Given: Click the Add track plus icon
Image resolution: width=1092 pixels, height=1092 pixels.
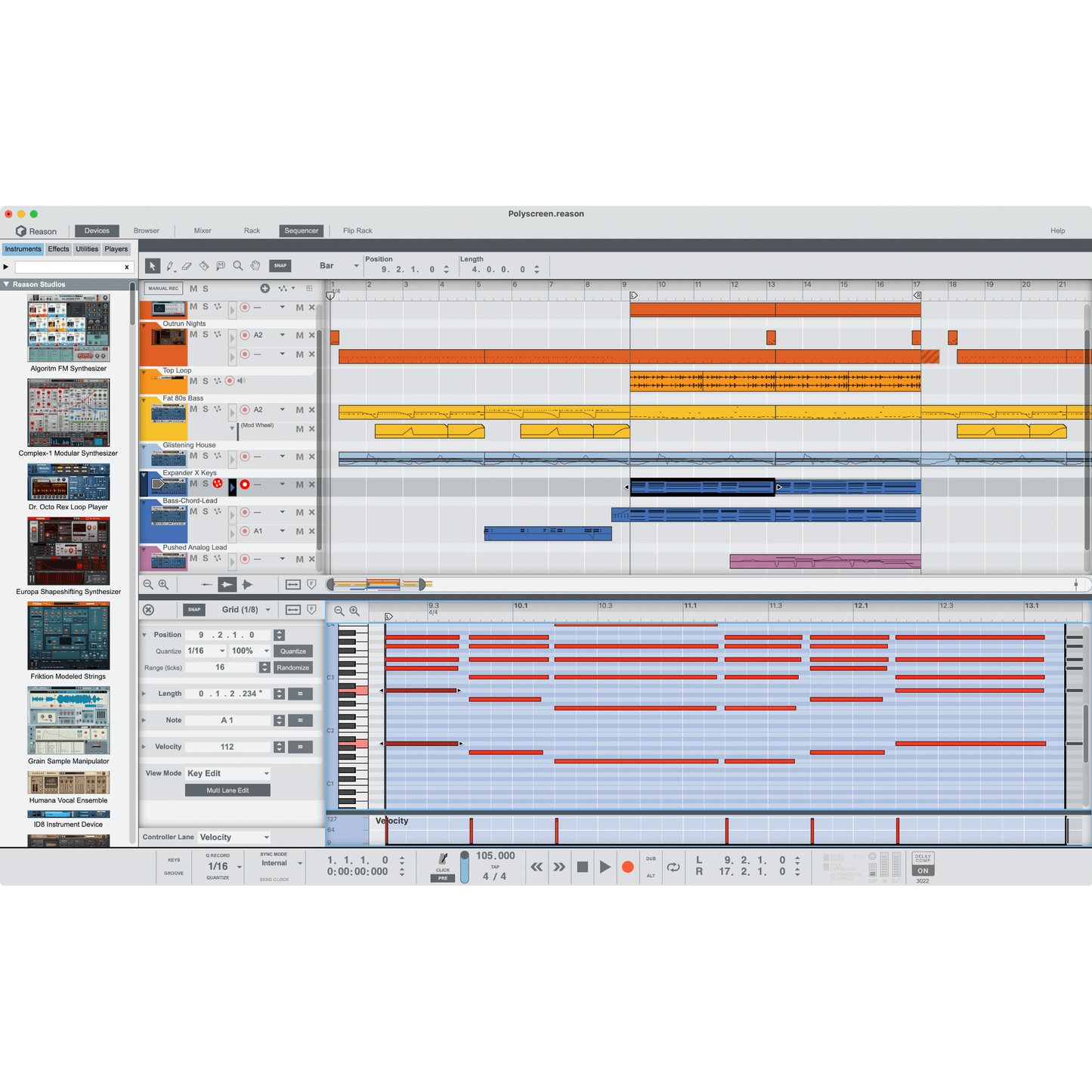Looking at the screenshot, I should [264, 288].
